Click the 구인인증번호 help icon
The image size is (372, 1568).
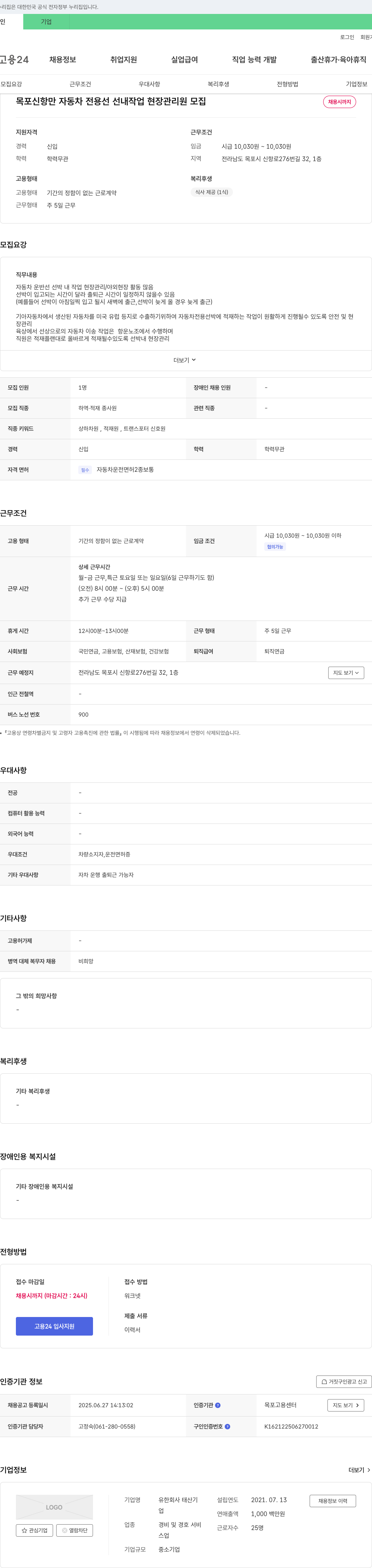(x=228, y=1426)
